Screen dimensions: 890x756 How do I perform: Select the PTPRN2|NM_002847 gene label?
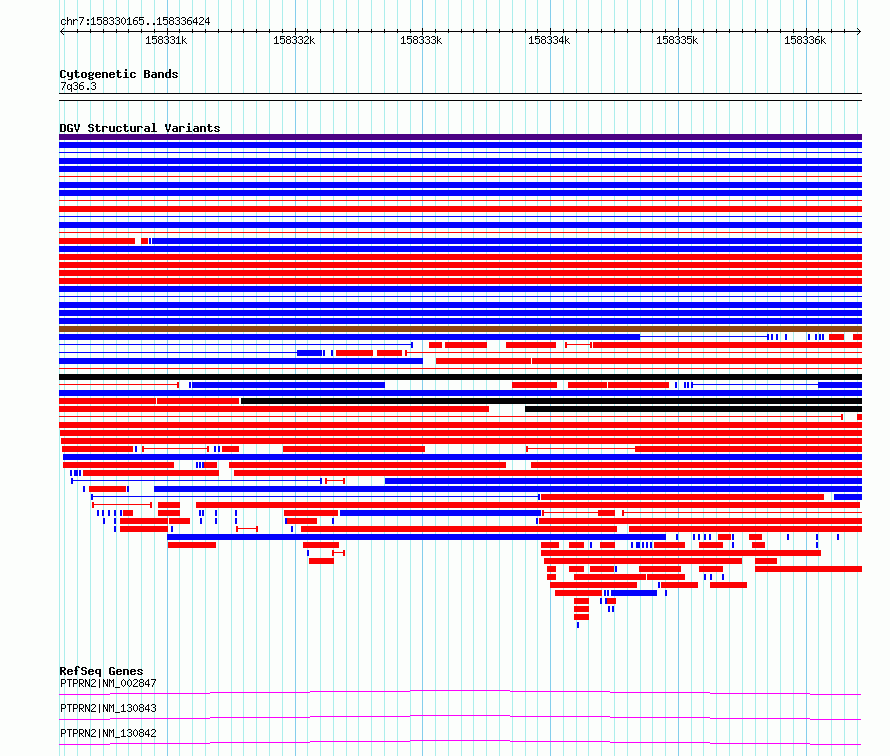[108, 683]
